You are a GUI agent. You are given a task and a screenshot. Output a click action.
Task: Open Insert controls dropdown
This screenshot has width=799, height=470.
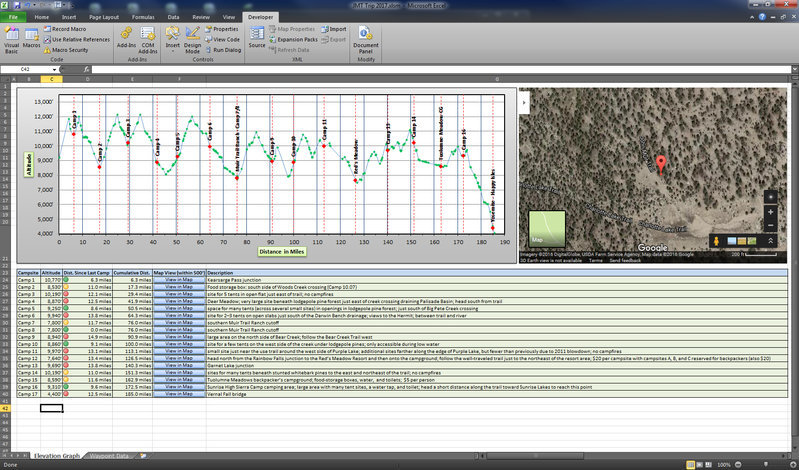click(172, 40)
